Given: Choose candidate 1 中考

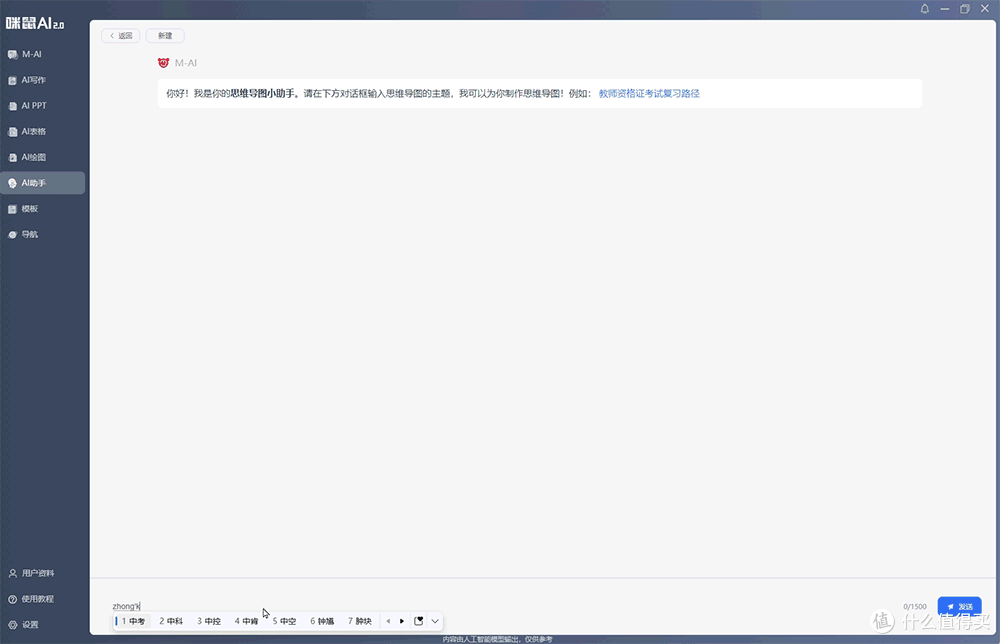Looking at the screenshot, I should (133, 621).
